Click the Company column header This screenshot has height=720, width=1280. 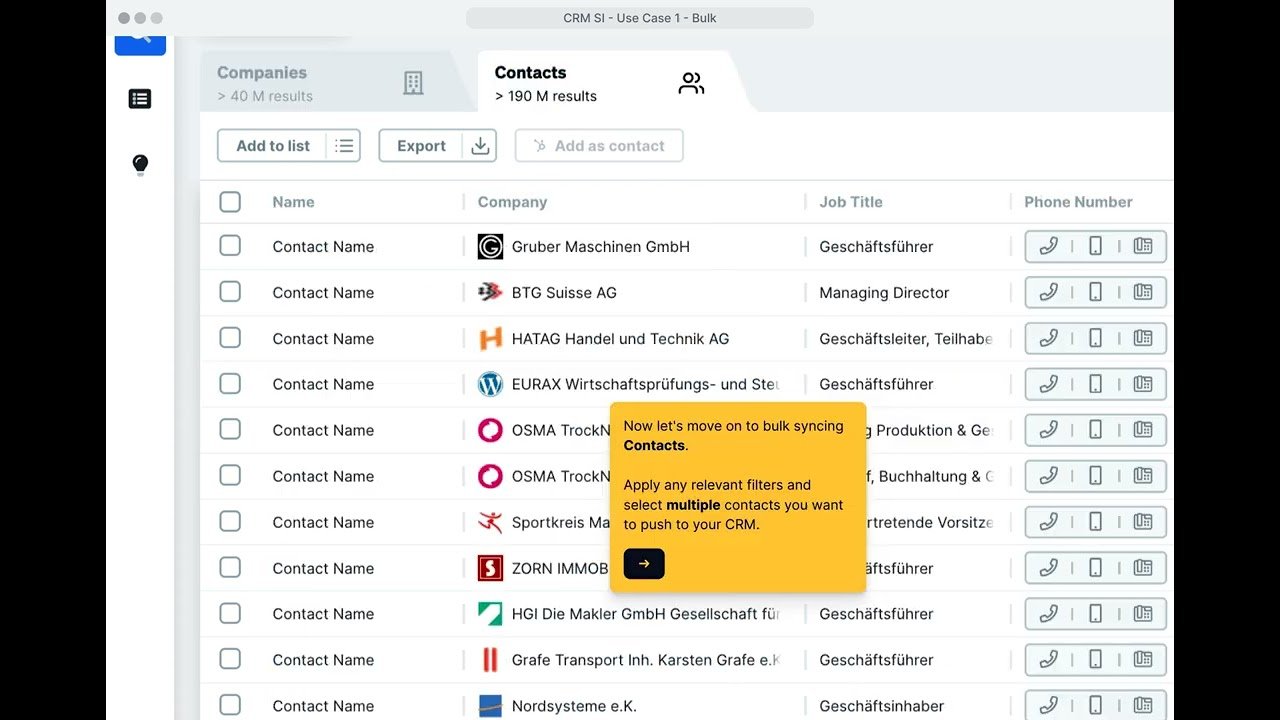(x=512, y=202)
